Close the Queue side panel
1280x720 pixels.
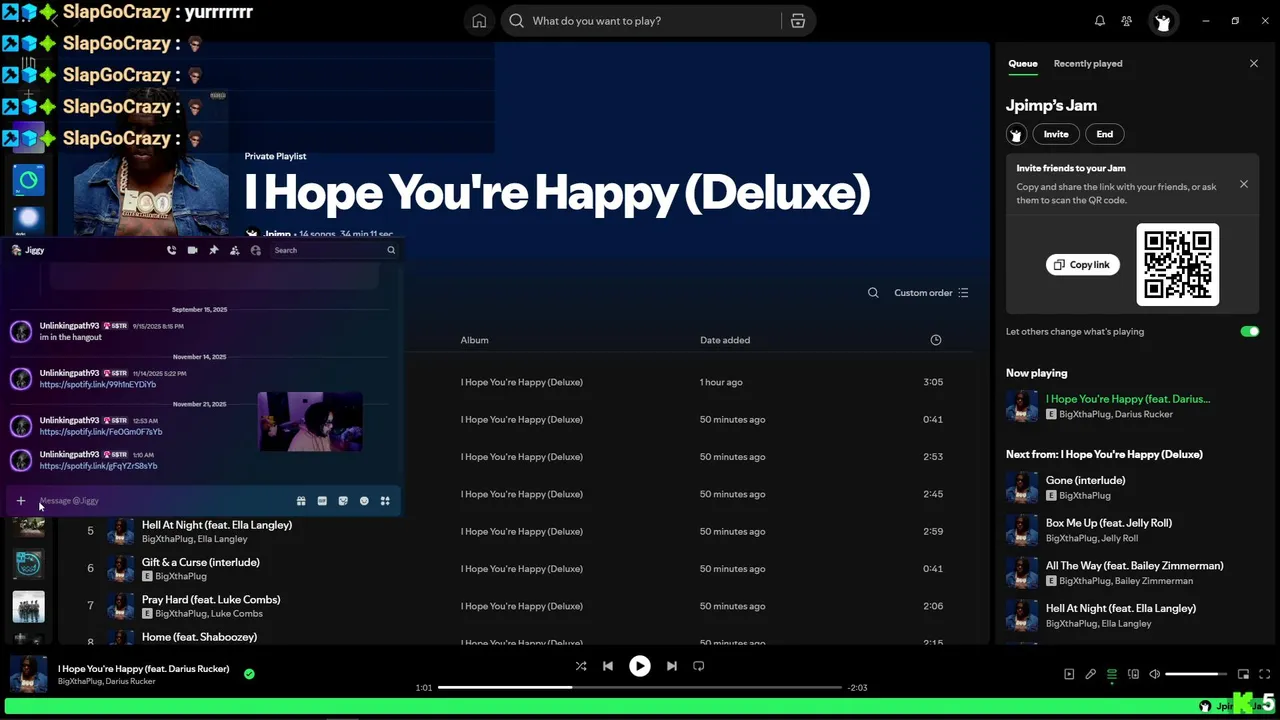1254,63
